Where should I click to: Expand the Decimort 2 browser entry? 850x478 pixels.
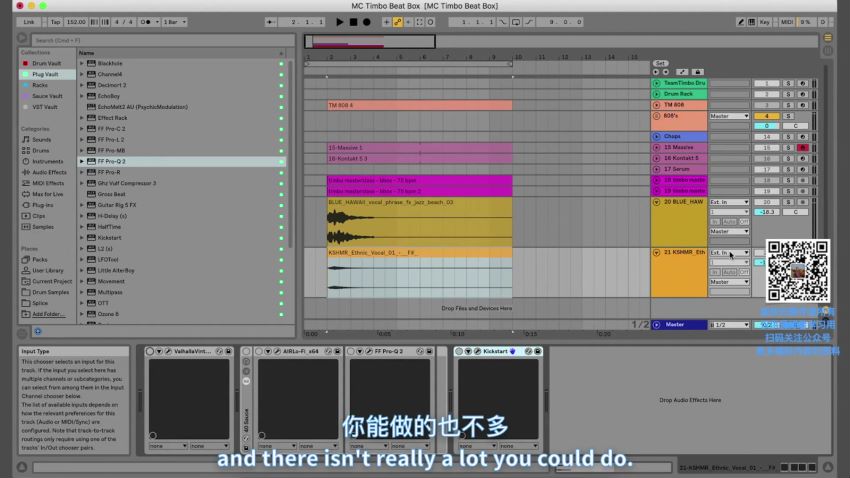coord(82,85)
